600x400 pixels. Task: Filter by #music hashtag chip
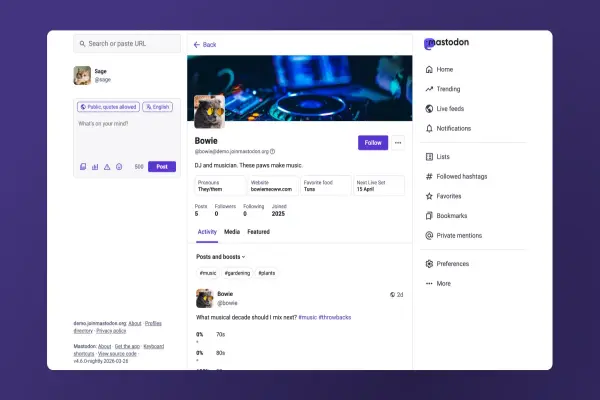click(x=208, y=273)
